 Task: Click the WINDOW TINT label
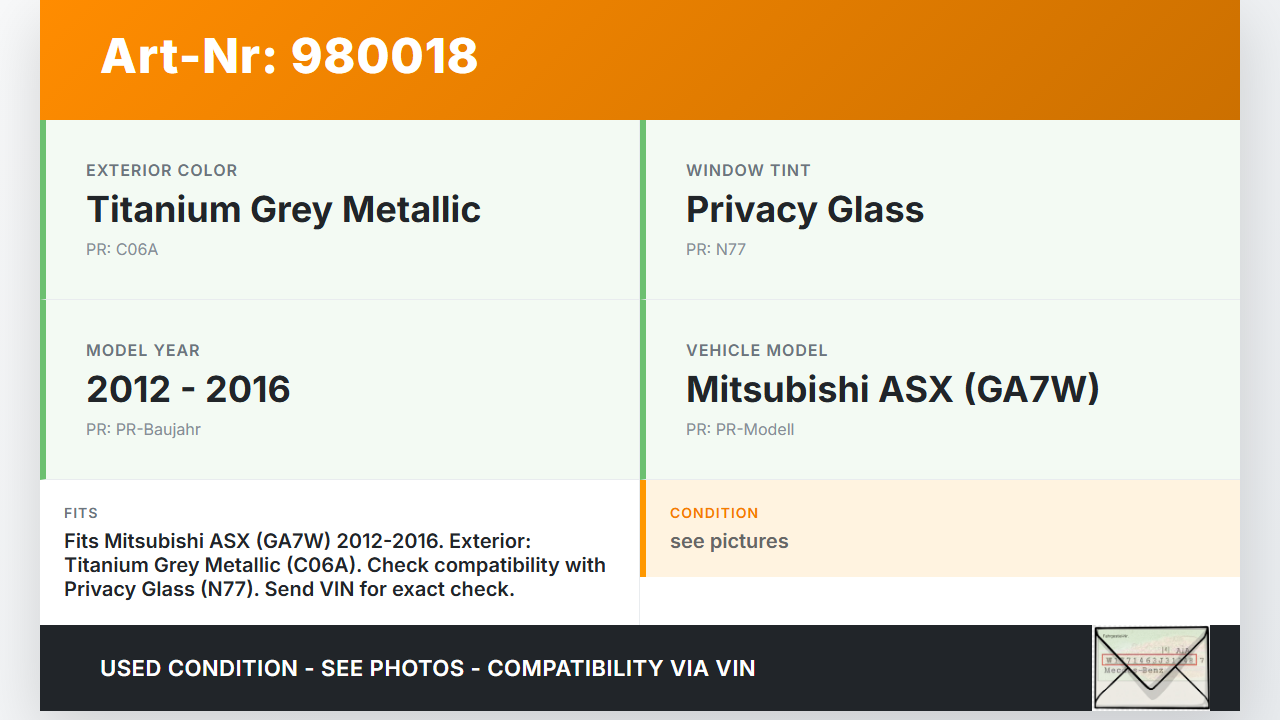coord(748,171)
